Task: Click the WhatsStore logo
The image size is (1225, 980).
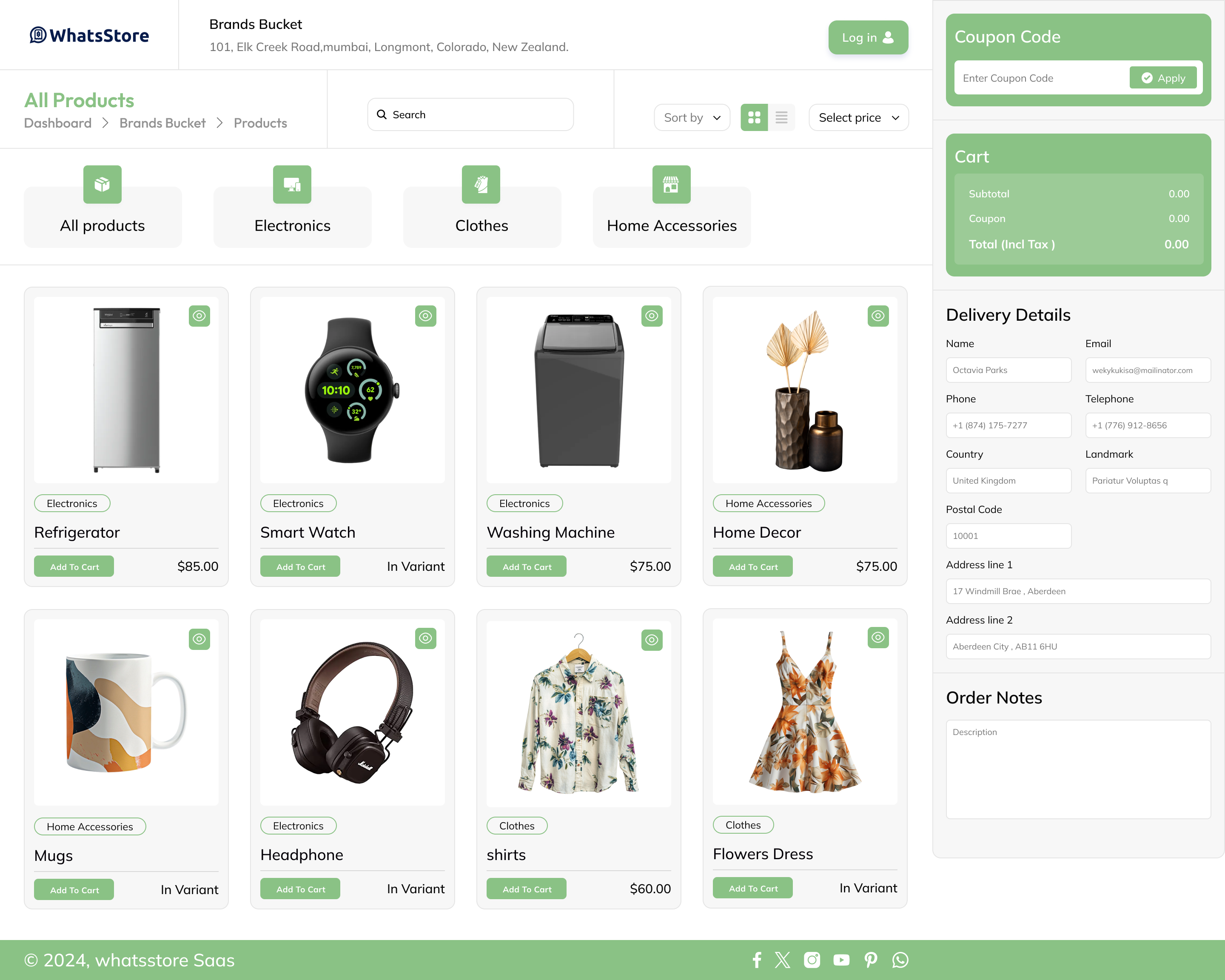Action: pos(89,35)
